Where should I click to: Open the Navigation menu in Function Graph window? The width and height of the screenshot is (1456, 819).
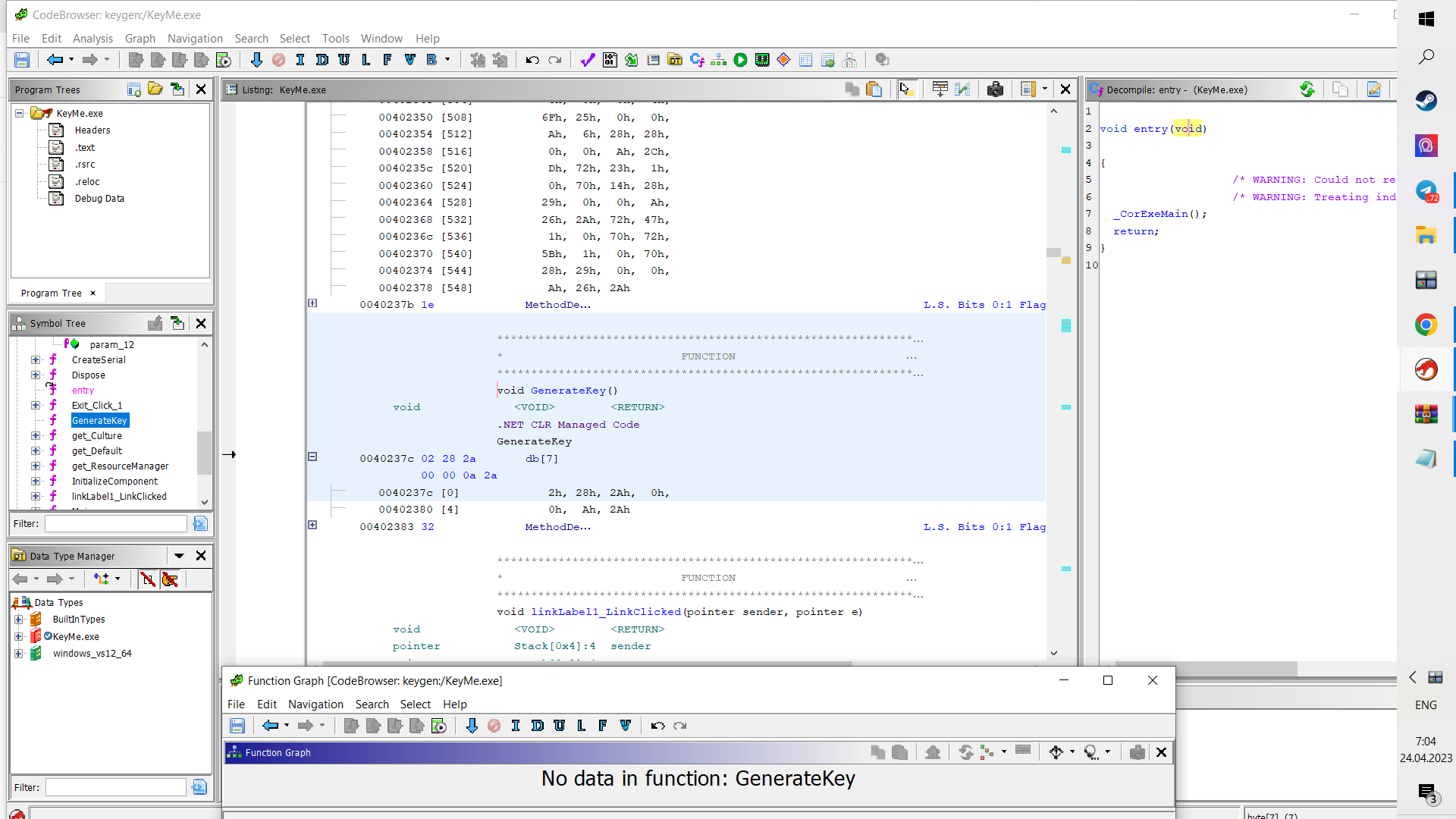[315, 704]
